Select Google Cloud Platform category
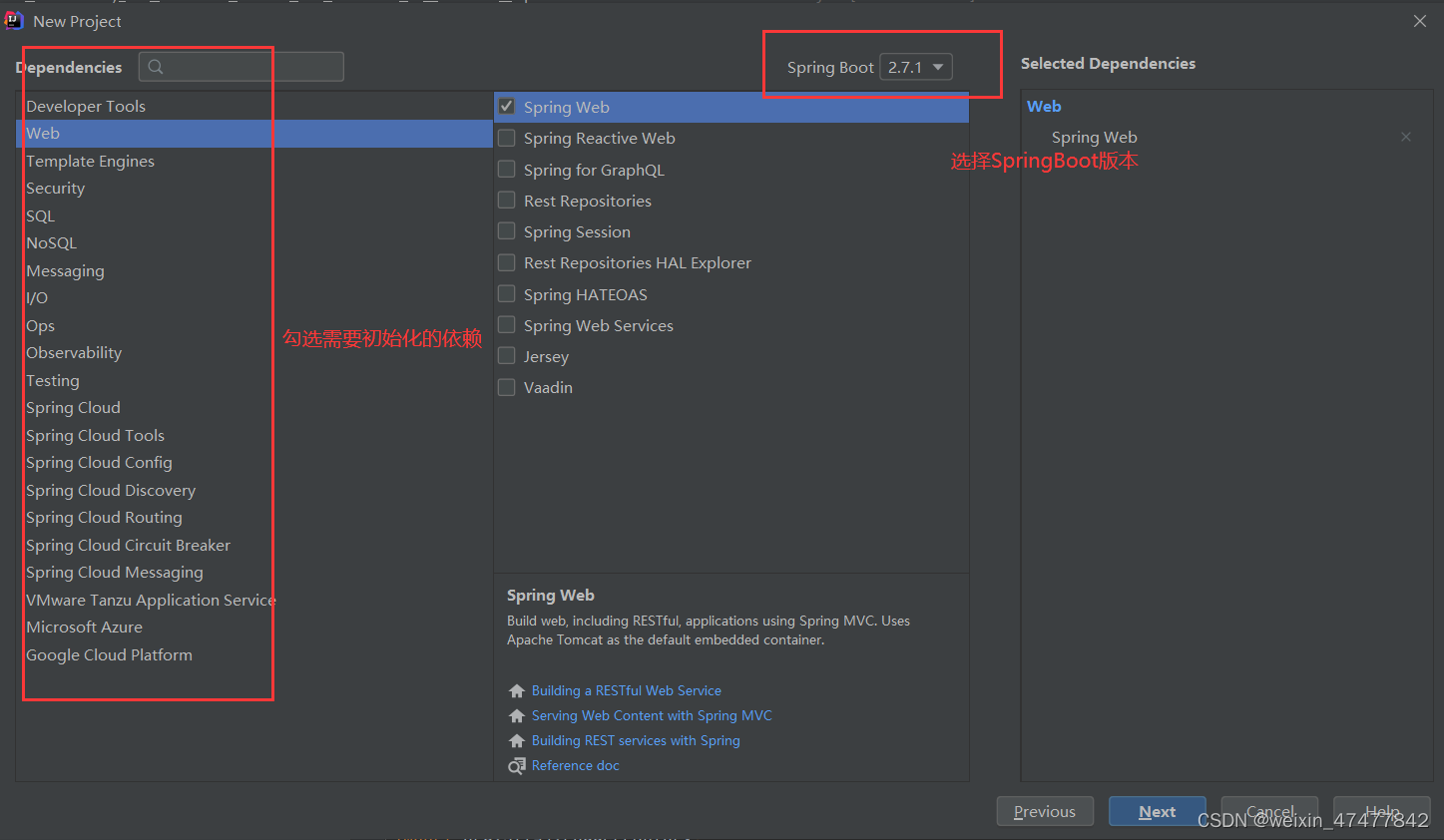This screenshot has width=1444, height=840. click(254, 654)
